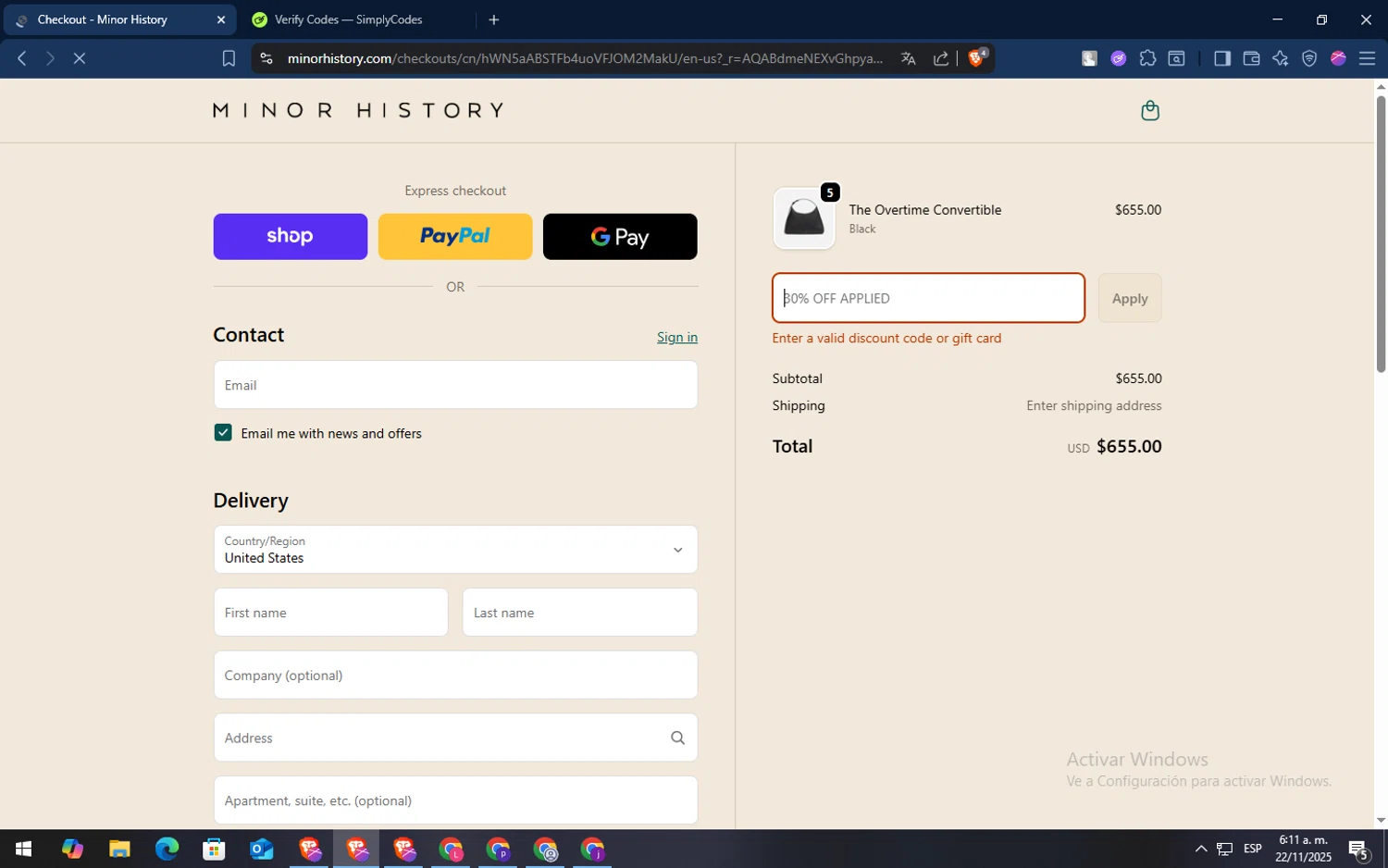The height and width of the screenshot is (868, 1388).
Task: Click the Total $655.00 amount
Action: point(1129,446)
